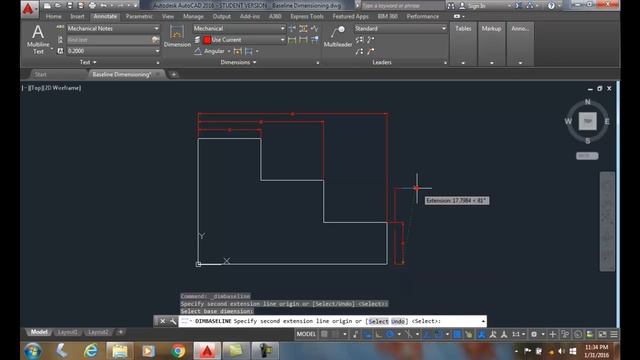Open Google Chrome from the taskbar
This screenshot has height=360, width=640.
(178, 351)
